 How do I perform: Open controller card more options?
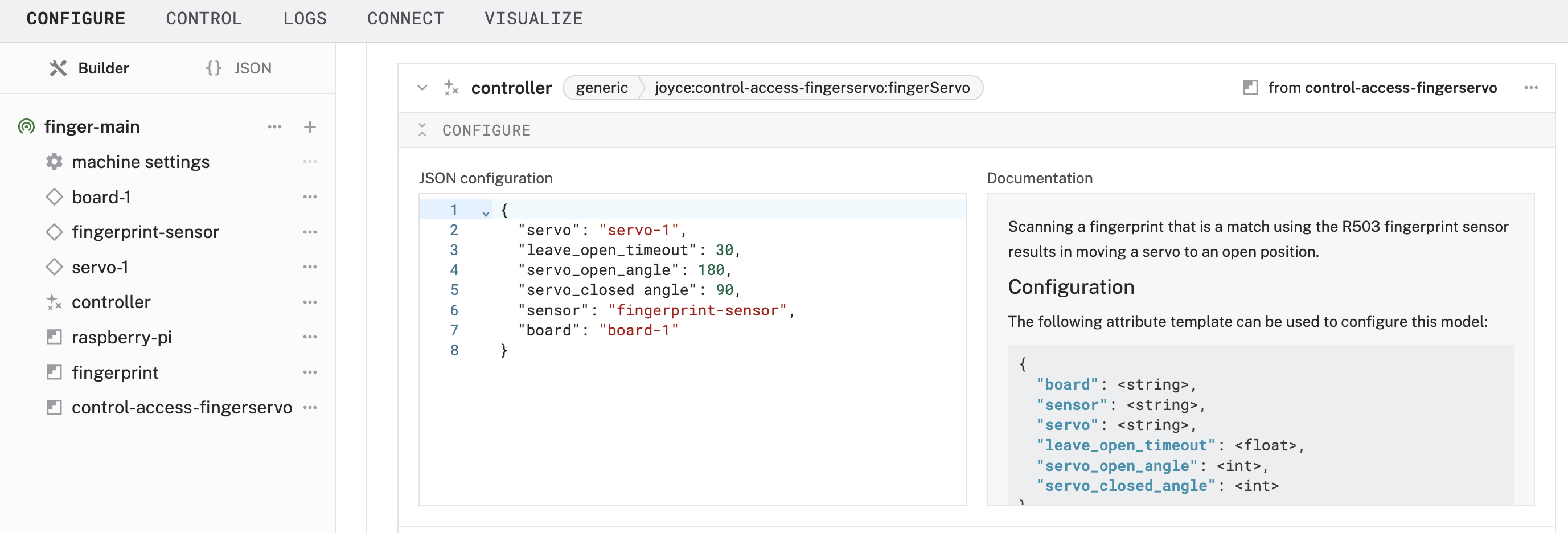pyautogui.click(x=1531, y=88)
